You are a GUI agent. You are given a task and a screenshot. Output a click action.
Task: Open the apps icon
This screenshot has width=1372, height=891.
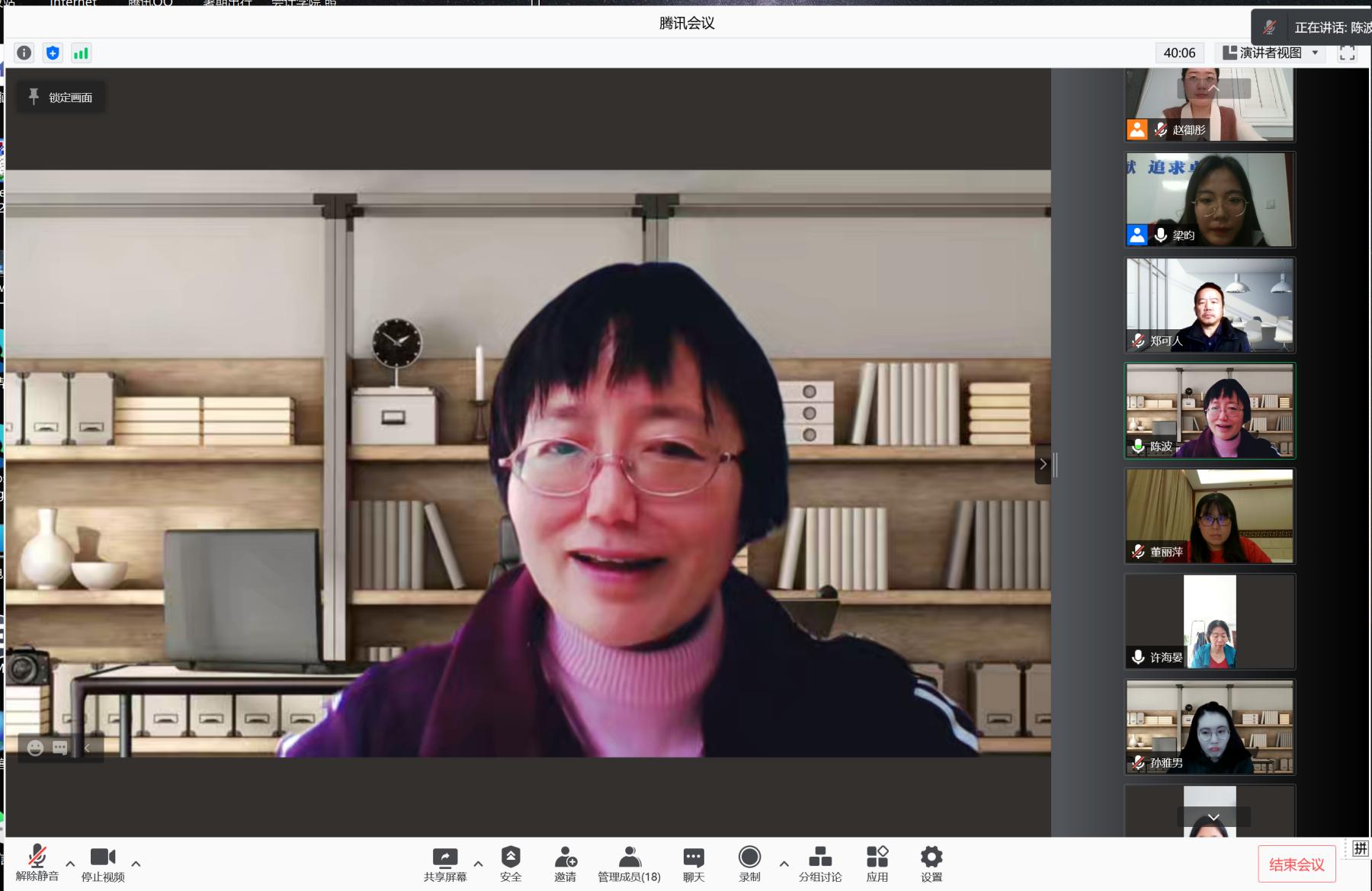[x=877, y=858]
